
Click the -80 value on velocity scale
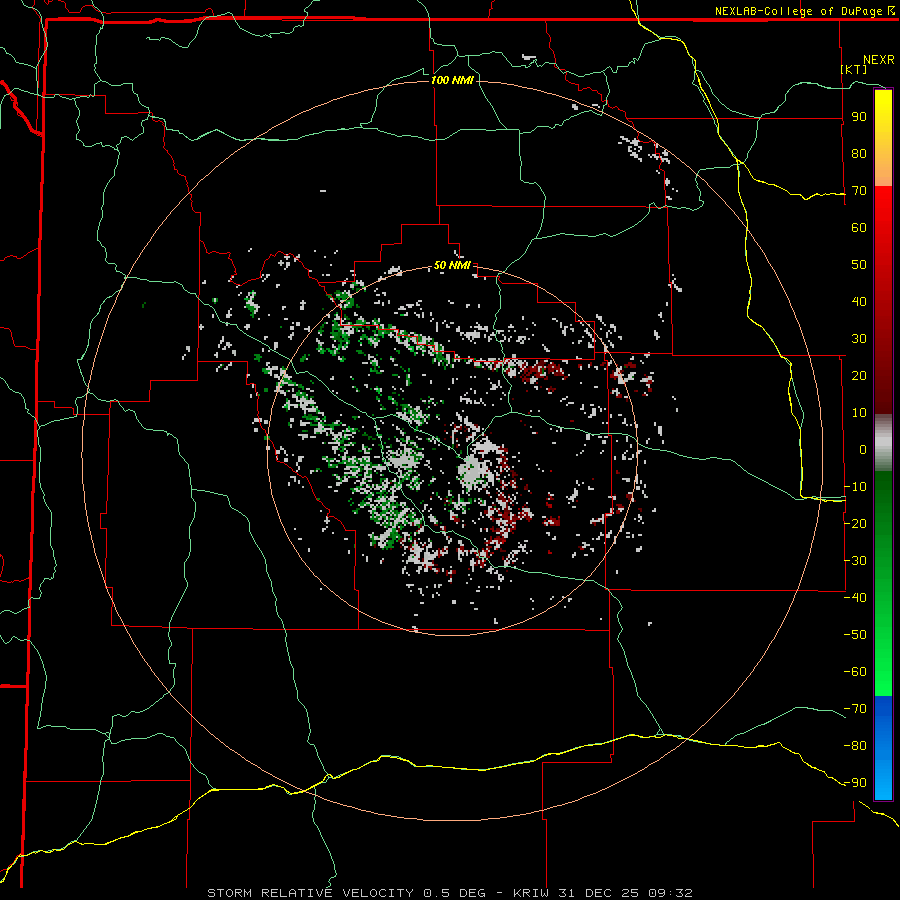pyautogui.click(x=855, y=746)
